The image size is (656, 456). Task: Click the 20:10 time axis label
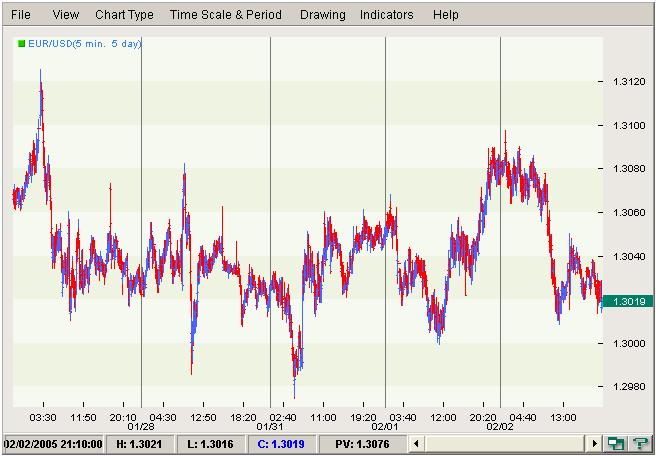[x=123, y=418]
